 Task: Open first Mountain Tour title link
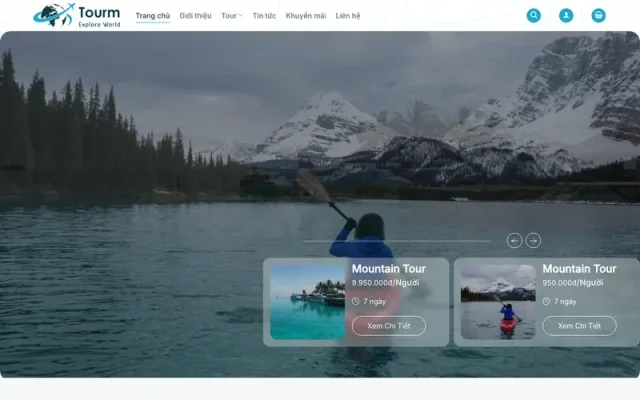389,269
